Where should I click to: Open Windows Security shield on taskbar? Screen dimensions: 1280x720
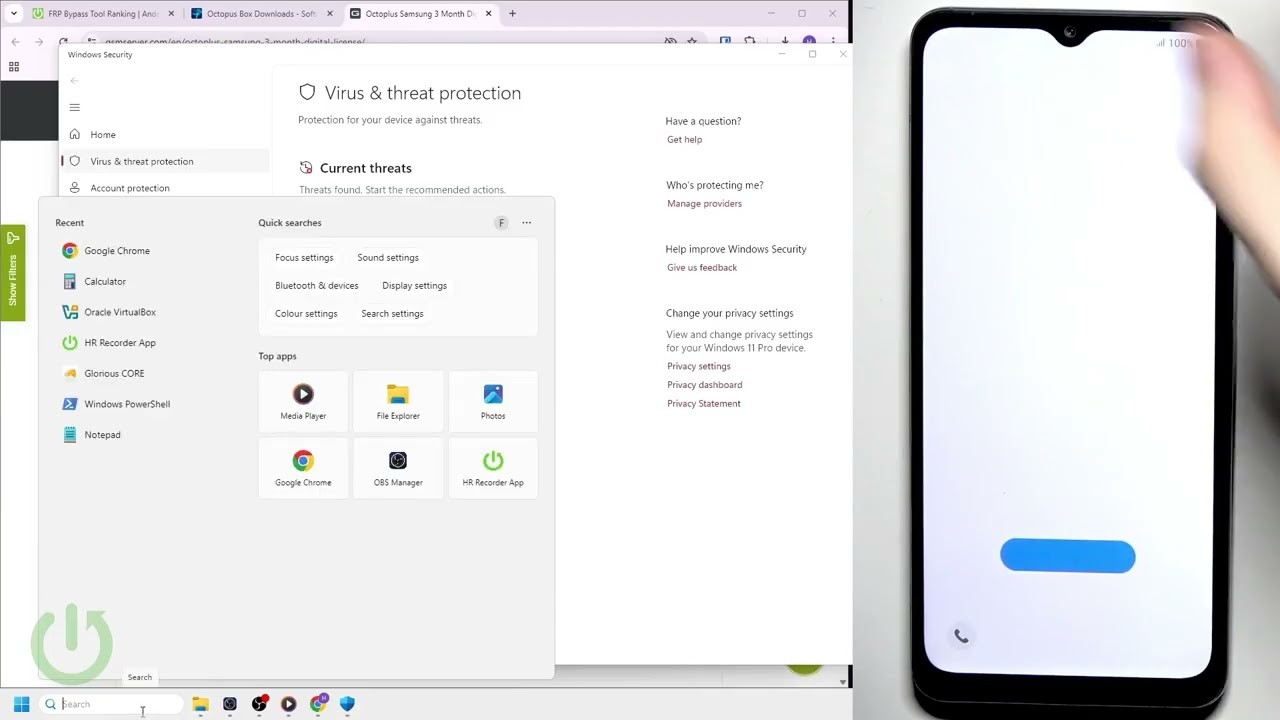click(347, 704)
